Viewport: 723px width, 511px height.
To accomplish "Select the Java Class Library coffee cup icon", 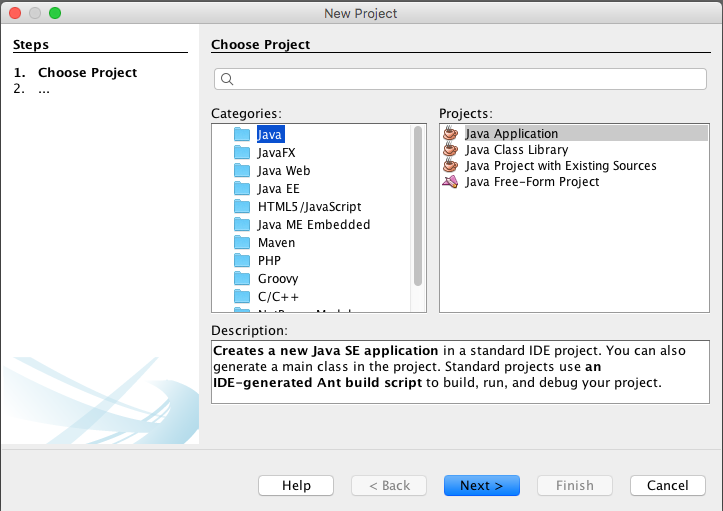I will 450,149.
